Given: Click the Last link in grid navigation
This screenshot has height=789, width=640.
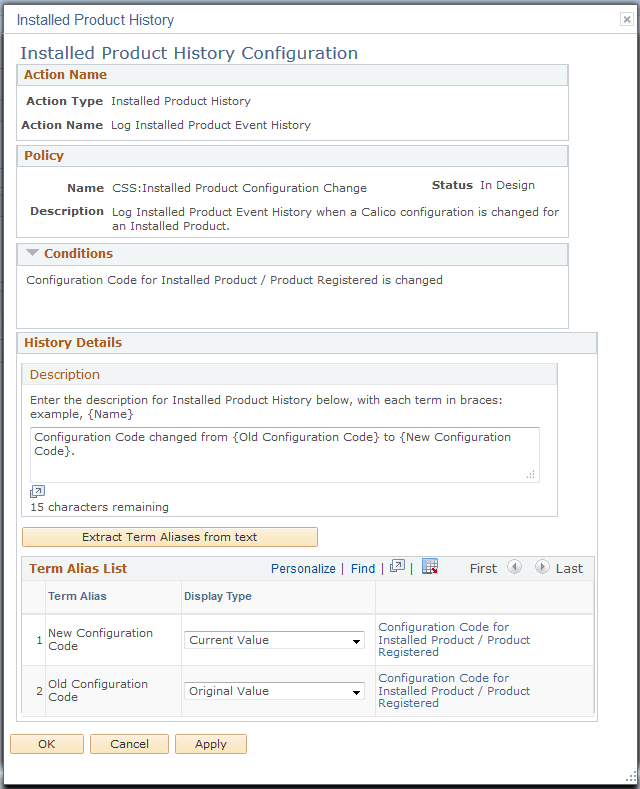Looking at the screenshot, I should [569, 569].
